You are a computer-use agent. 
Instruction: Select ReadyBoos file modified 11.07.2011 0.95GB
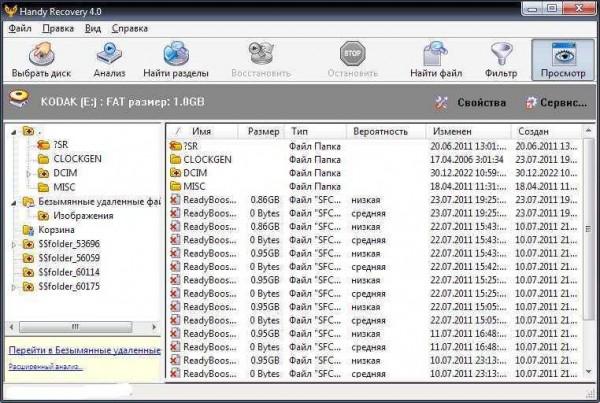374,334
